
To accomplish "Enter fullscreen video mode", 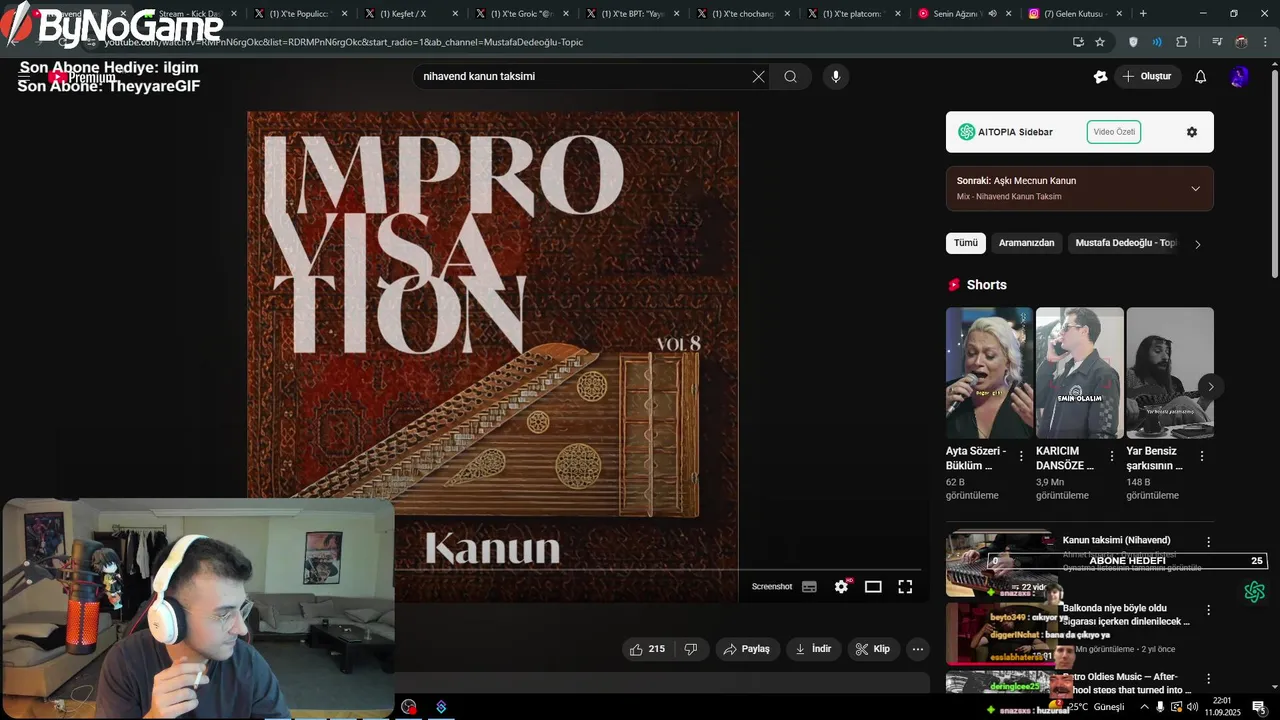I will click(x=905, y=587).
